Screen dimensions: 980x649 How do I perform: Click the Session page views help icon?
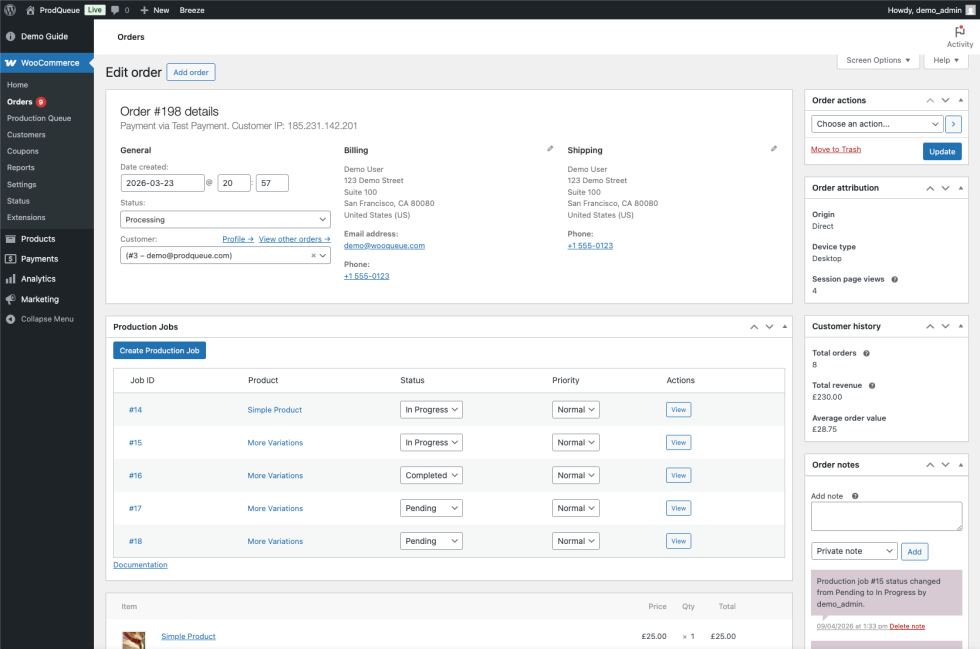coord(894,280)
